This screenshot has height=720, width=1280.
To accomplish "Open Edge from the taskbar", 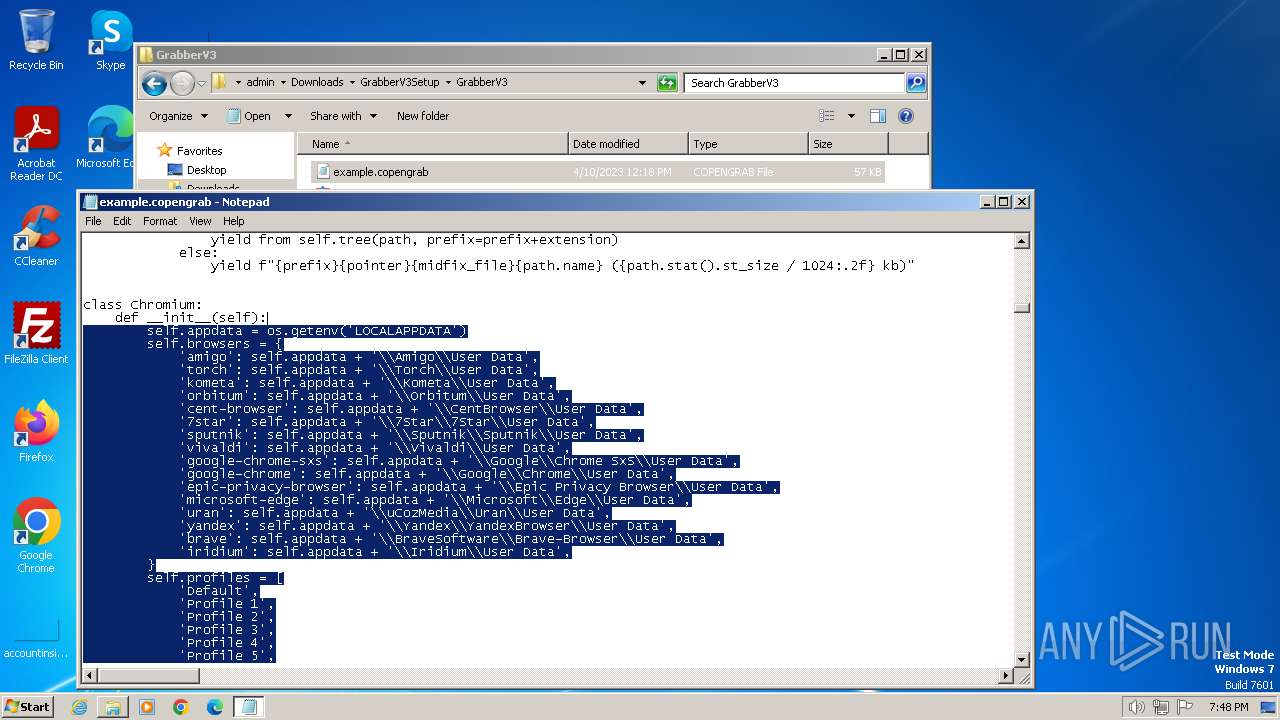I will point(215,707).
